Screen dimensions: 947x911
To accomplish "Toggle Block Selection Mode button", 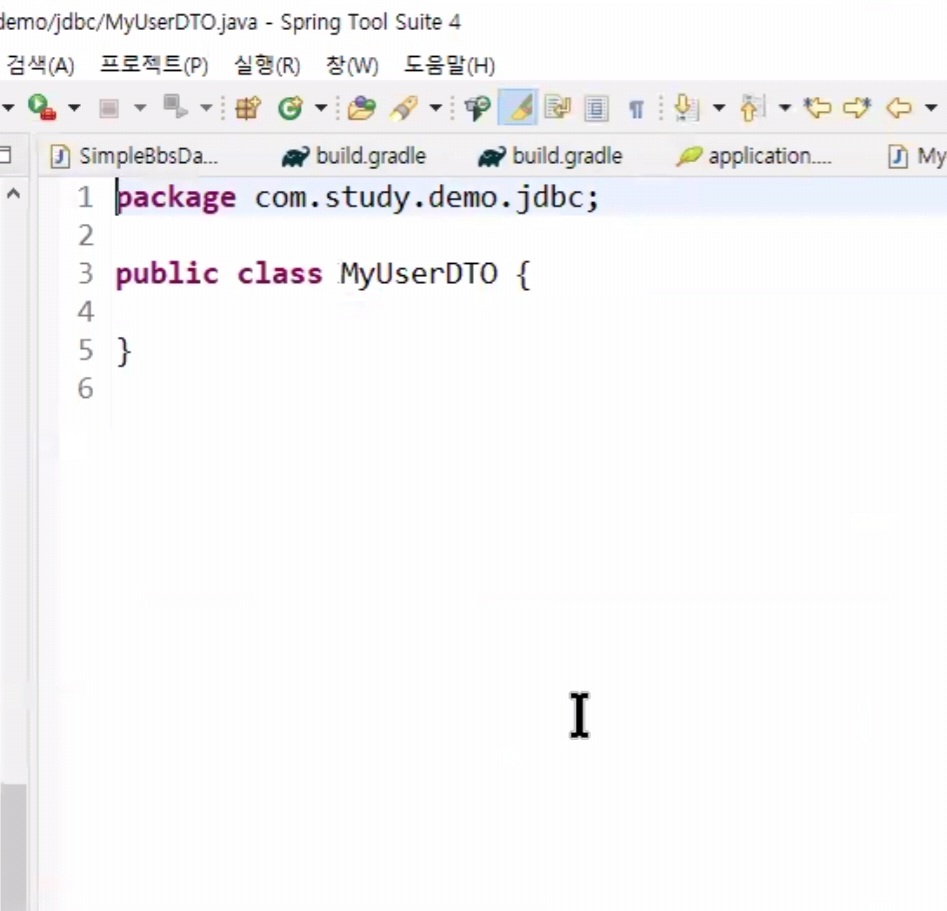I will tap(596, 109).
